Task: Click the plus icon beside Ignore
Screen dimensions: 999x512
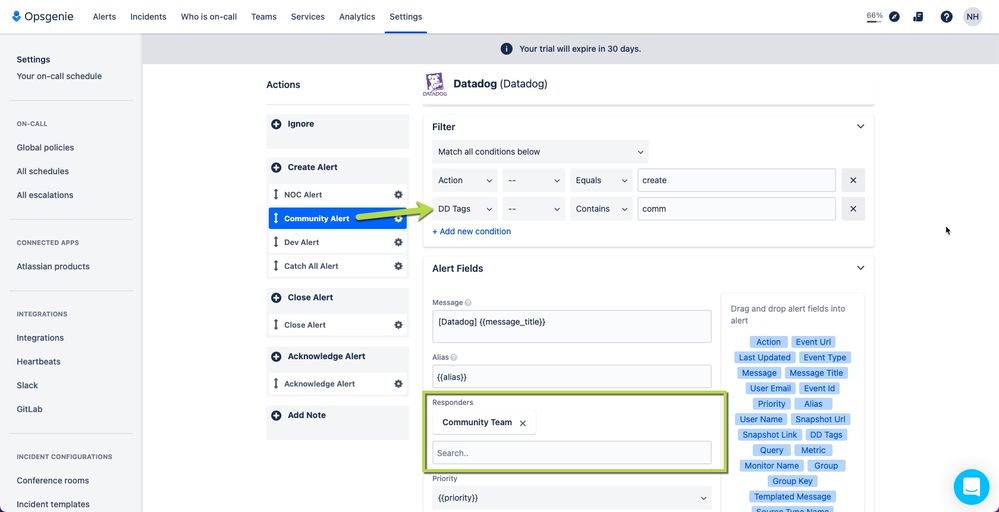Action: point(276,124)
